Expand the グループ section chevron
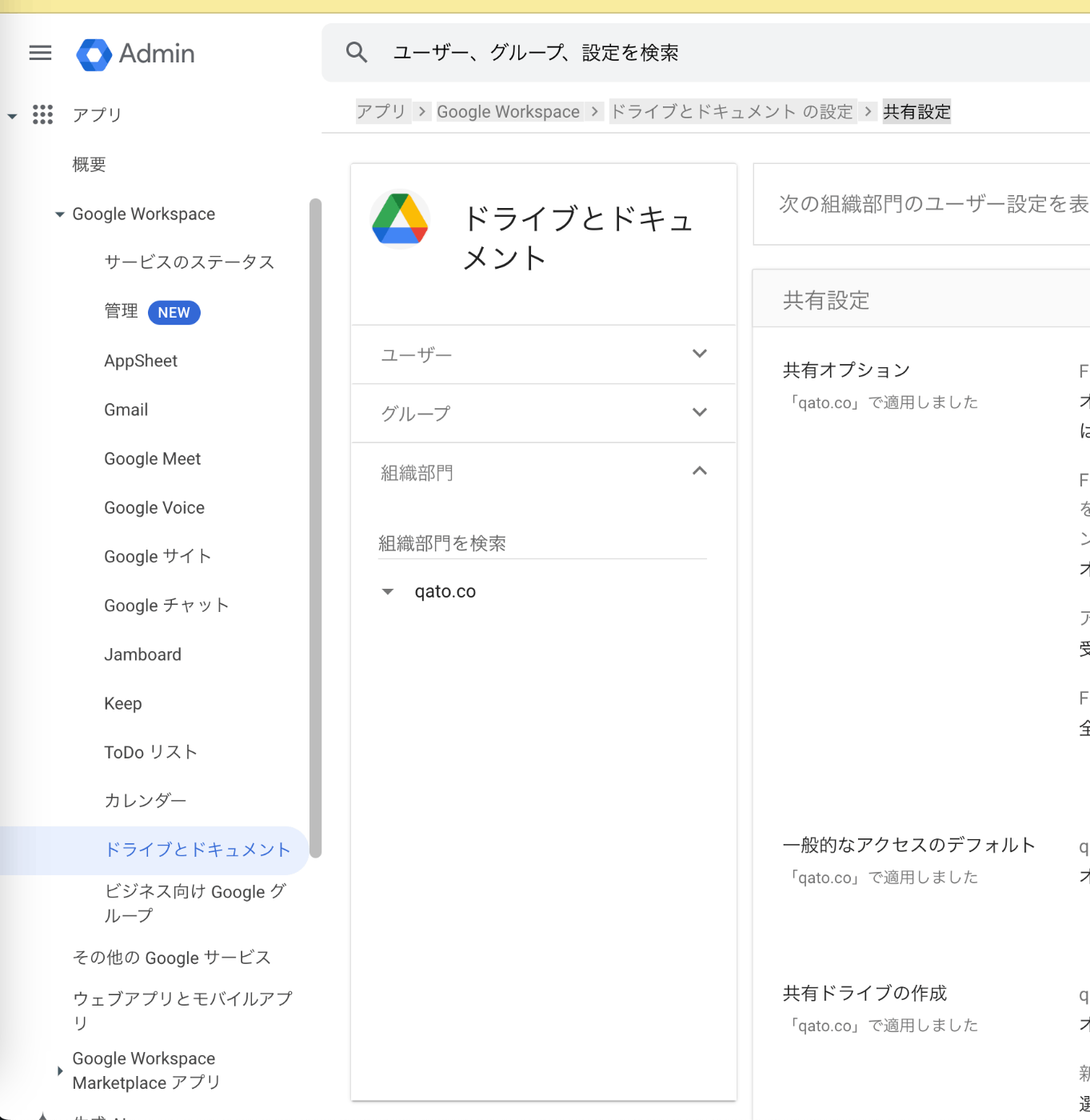 pyautogui.click(x=700, y=412)
